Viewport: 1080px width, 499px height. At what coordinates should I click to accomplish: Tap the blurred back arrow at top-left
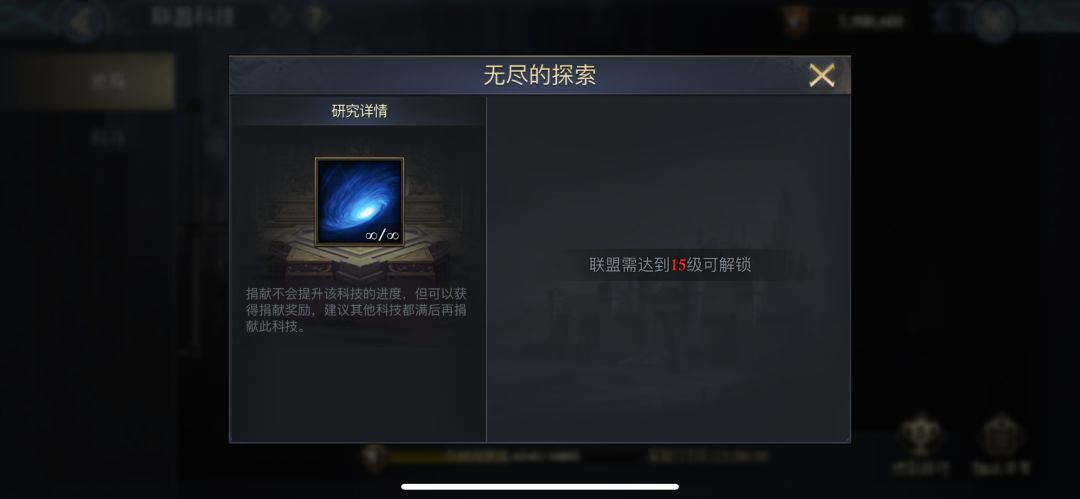click(x=83, y=22)
